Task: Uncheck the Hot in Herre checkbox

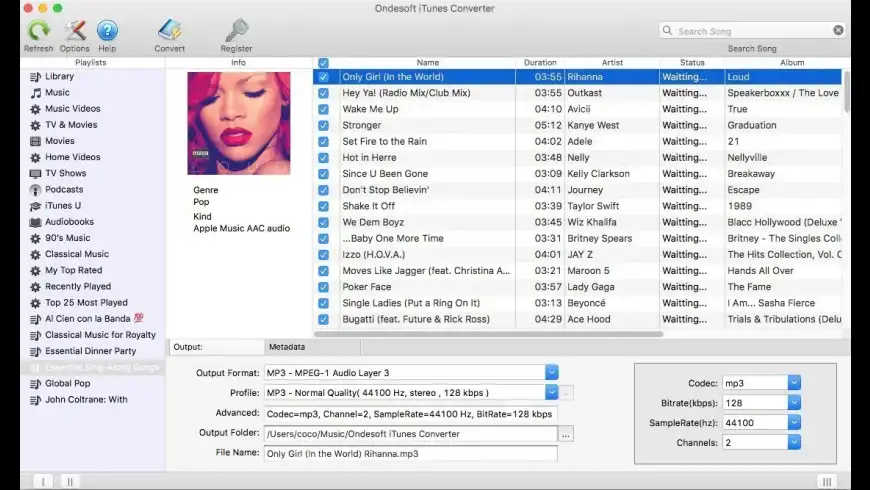Action: [323, 158]
